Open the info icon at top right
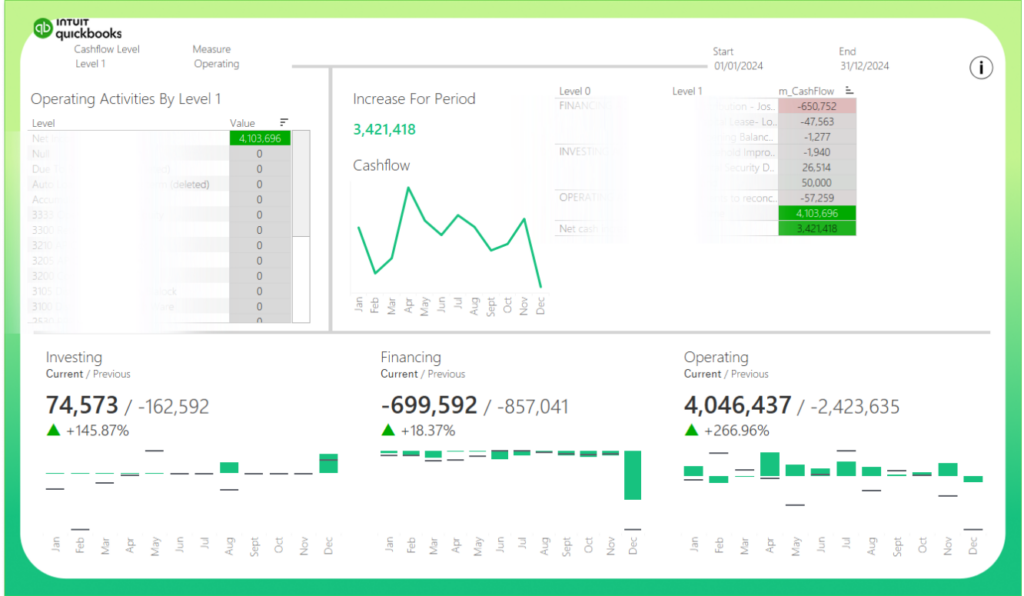1024x596 pixels. click(980, 67)
